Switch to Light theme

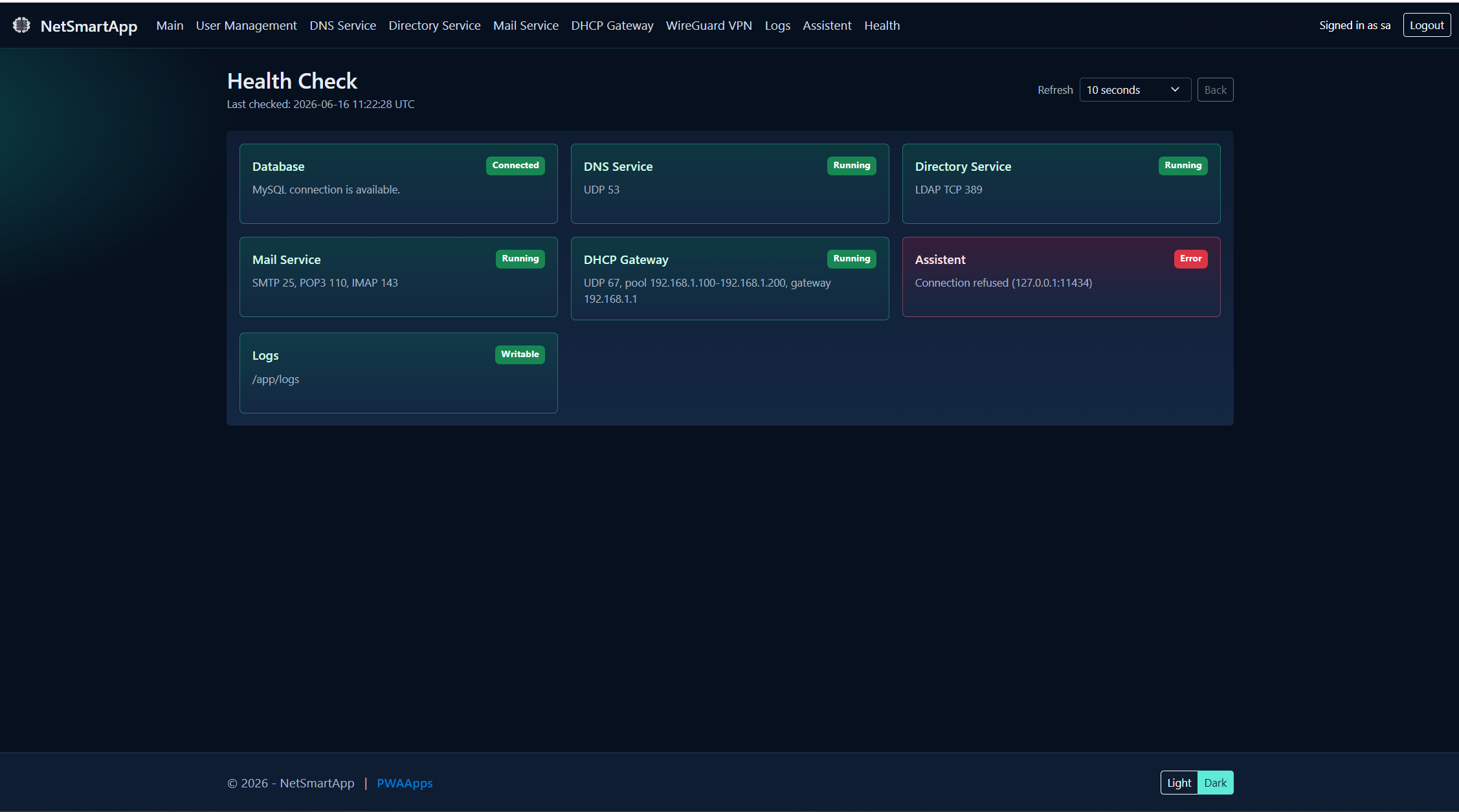click(x=1179, y=783)
